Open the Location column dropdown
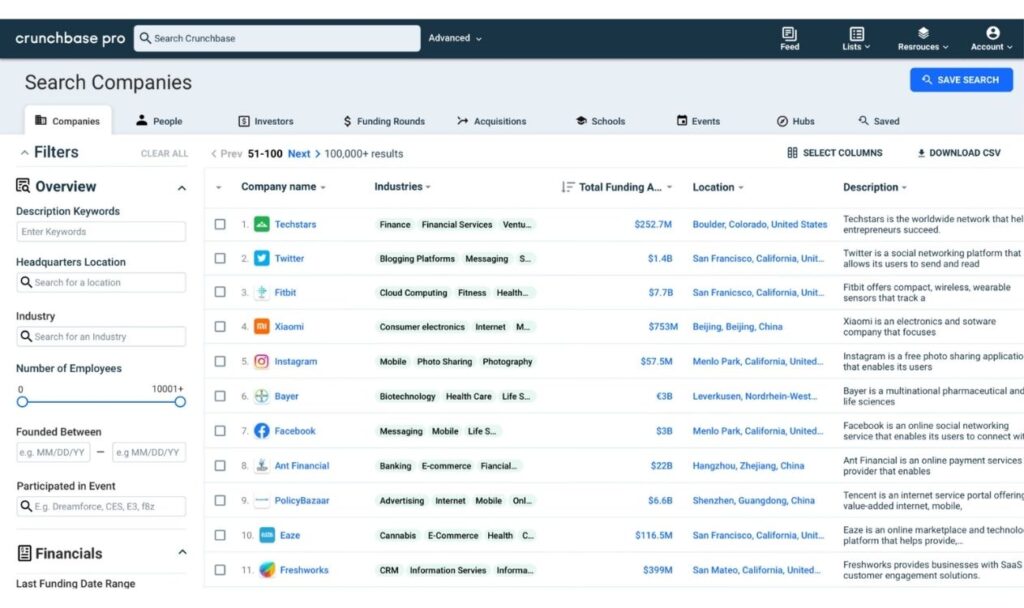The image size is (1024, 608). [x=741, y=188]
